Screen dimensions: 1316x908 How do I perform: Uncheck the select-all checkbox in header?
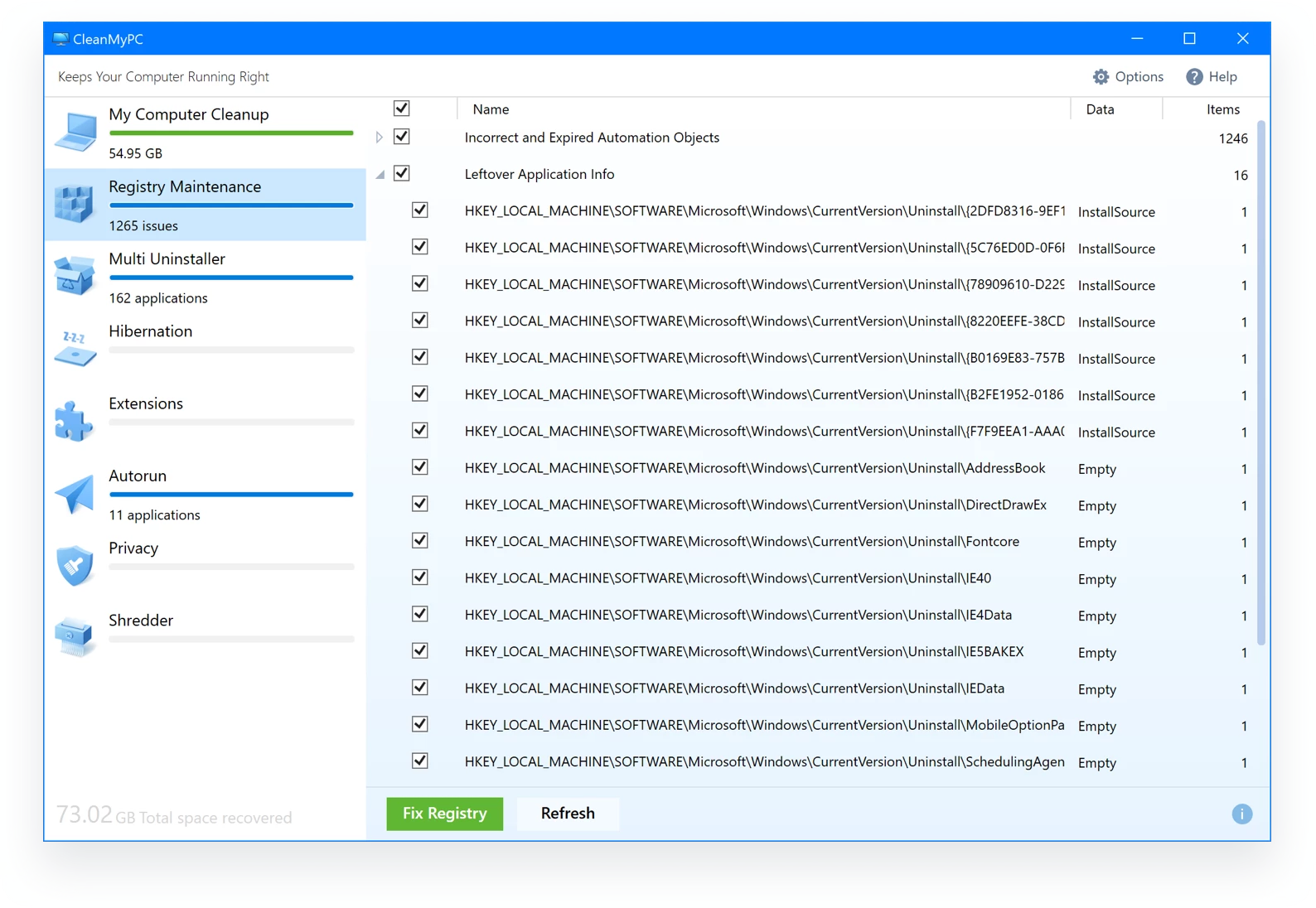(402, 109)
